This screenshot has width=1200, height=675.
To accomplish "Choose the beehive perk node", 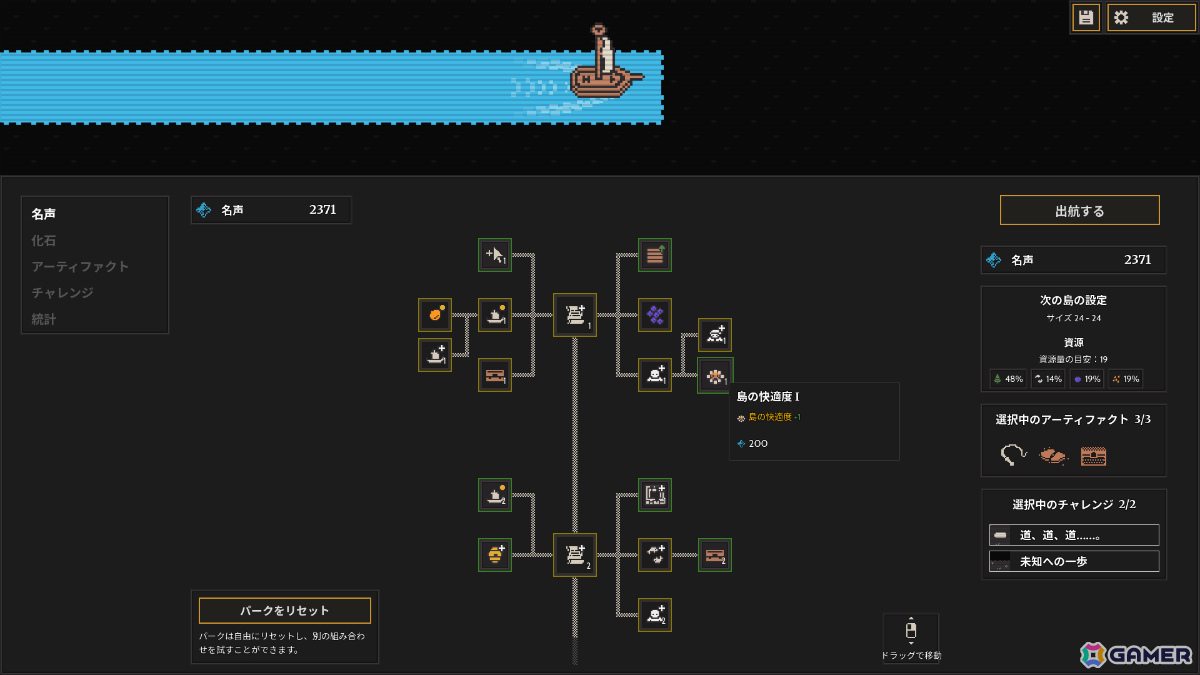I will click(495, 555).
